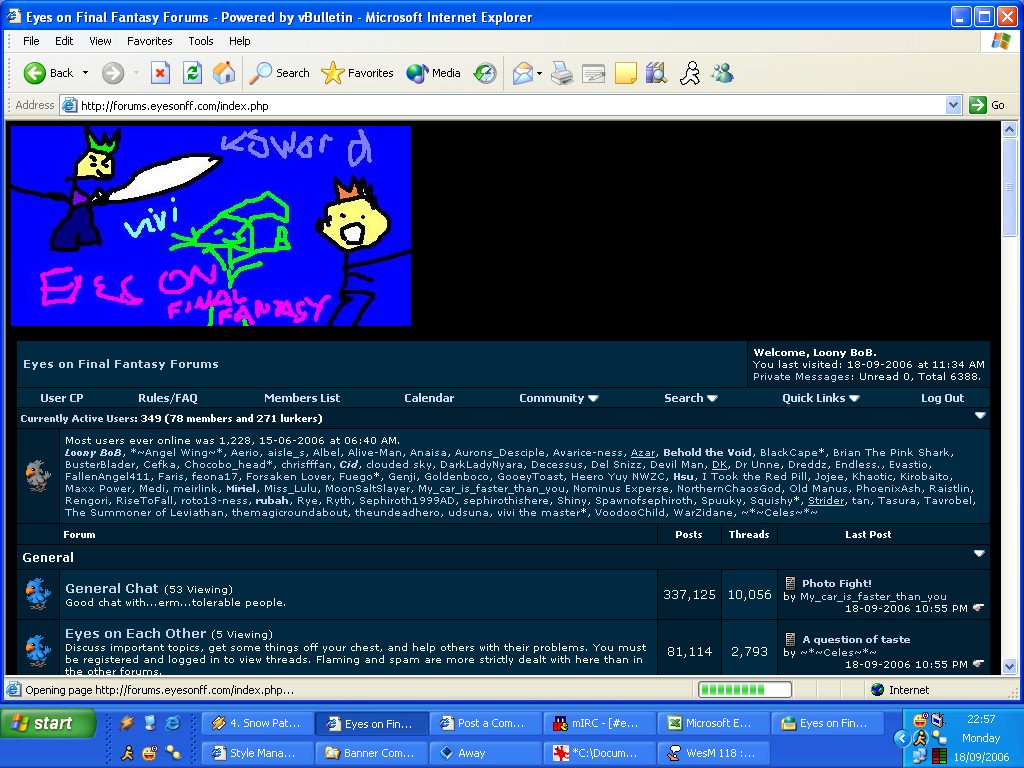Open the forum Calendar
The width and height of the screenshot is (1024, 768).
[429, 398]
